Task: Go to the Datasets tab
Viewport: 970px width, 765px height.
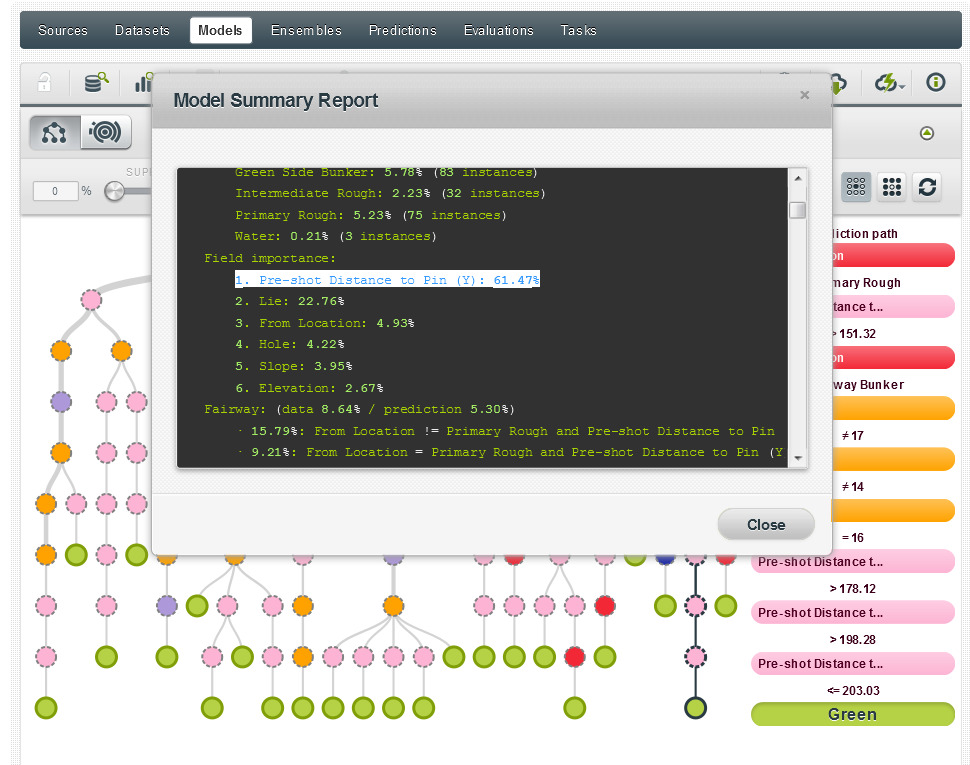Action: 142,31
